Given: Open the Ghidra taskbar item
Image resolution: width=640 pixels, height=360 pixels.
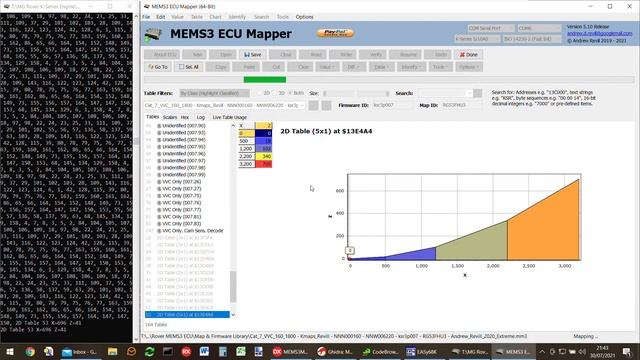Looking at the screenshot, I should click(335, 351).
